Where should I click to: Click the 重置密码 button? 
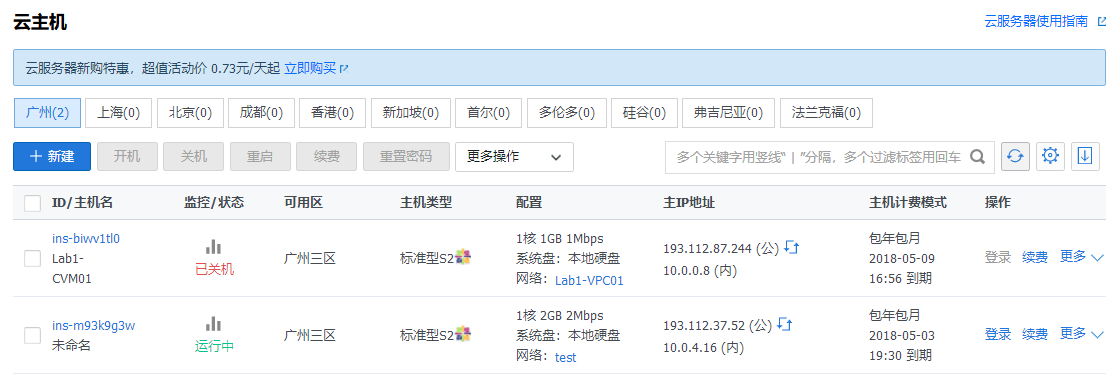(406, 156)
